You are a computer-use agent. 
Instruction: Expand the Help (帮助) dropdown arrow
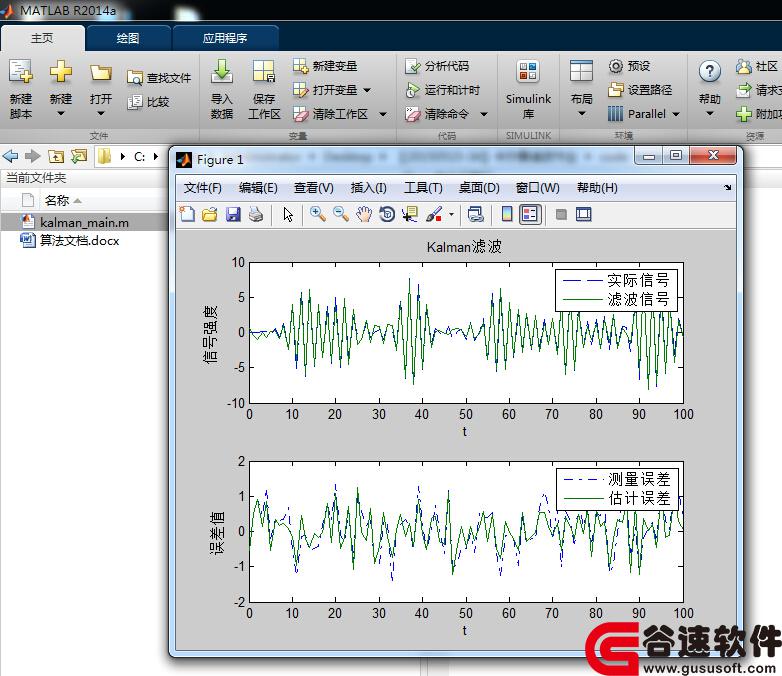point(710,114)
